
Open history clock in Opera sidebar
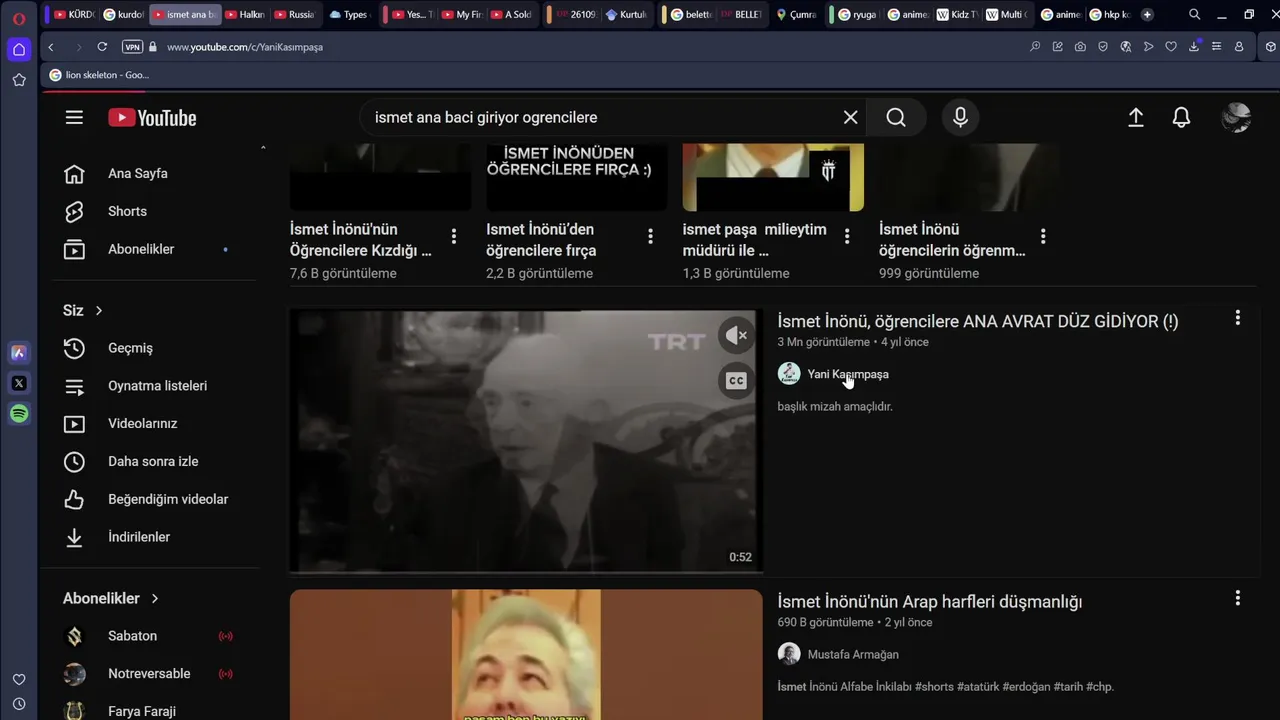tap(19, 704)
